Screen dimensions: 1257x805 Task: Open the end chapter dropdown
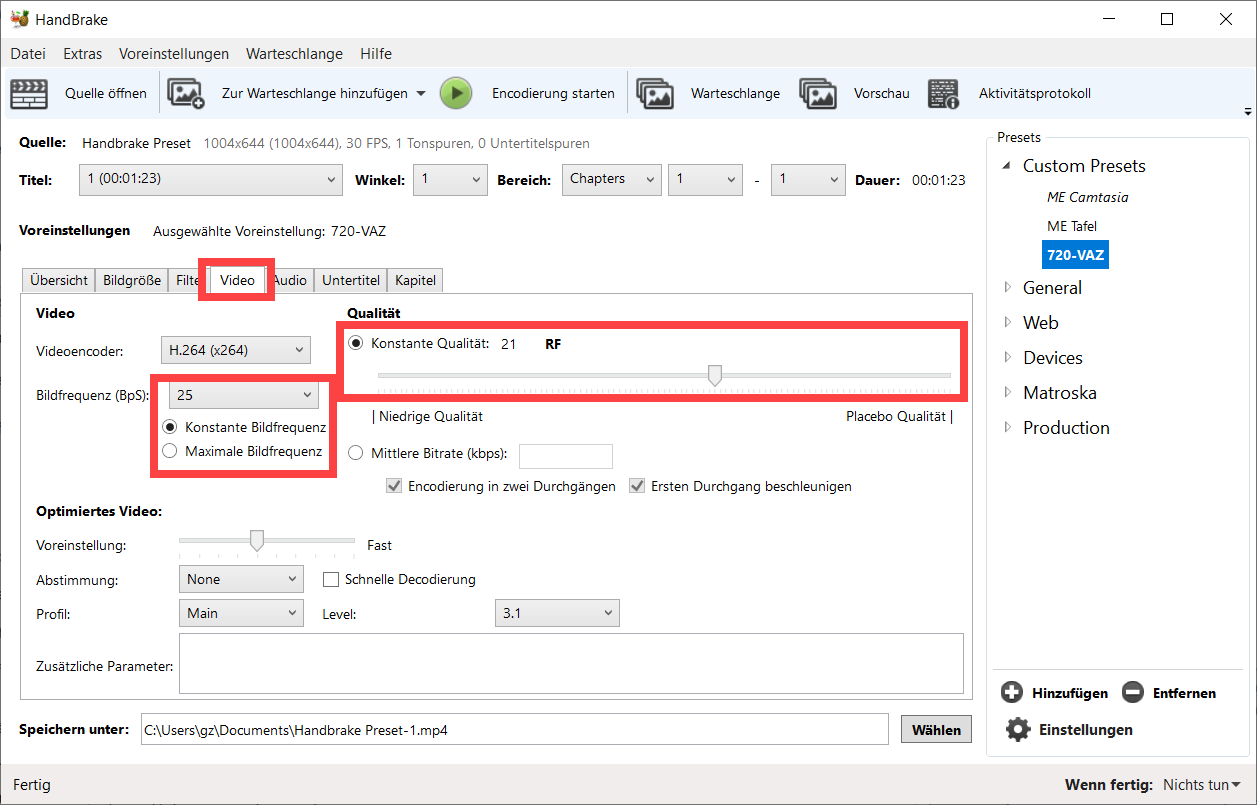808,180
